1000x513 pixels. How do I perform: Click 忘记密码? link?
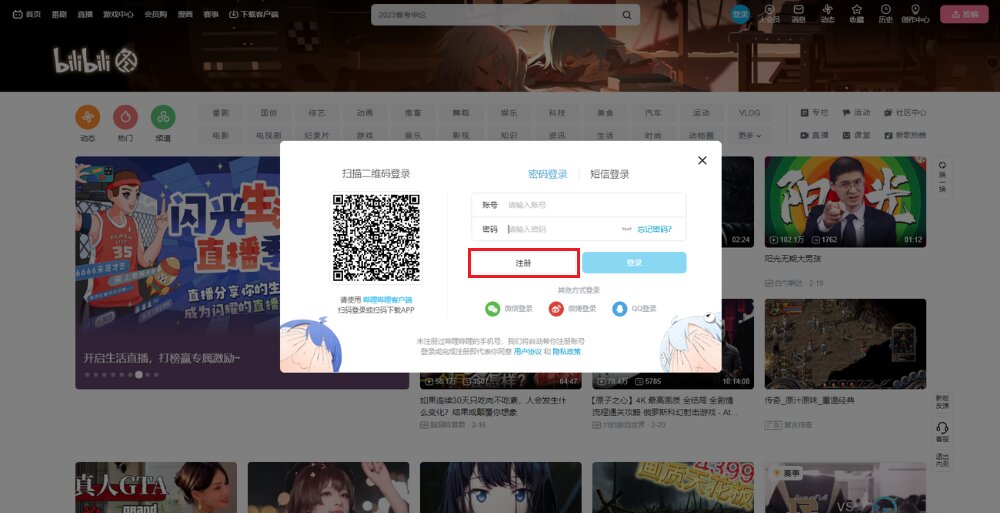click(x=654, y=229)
